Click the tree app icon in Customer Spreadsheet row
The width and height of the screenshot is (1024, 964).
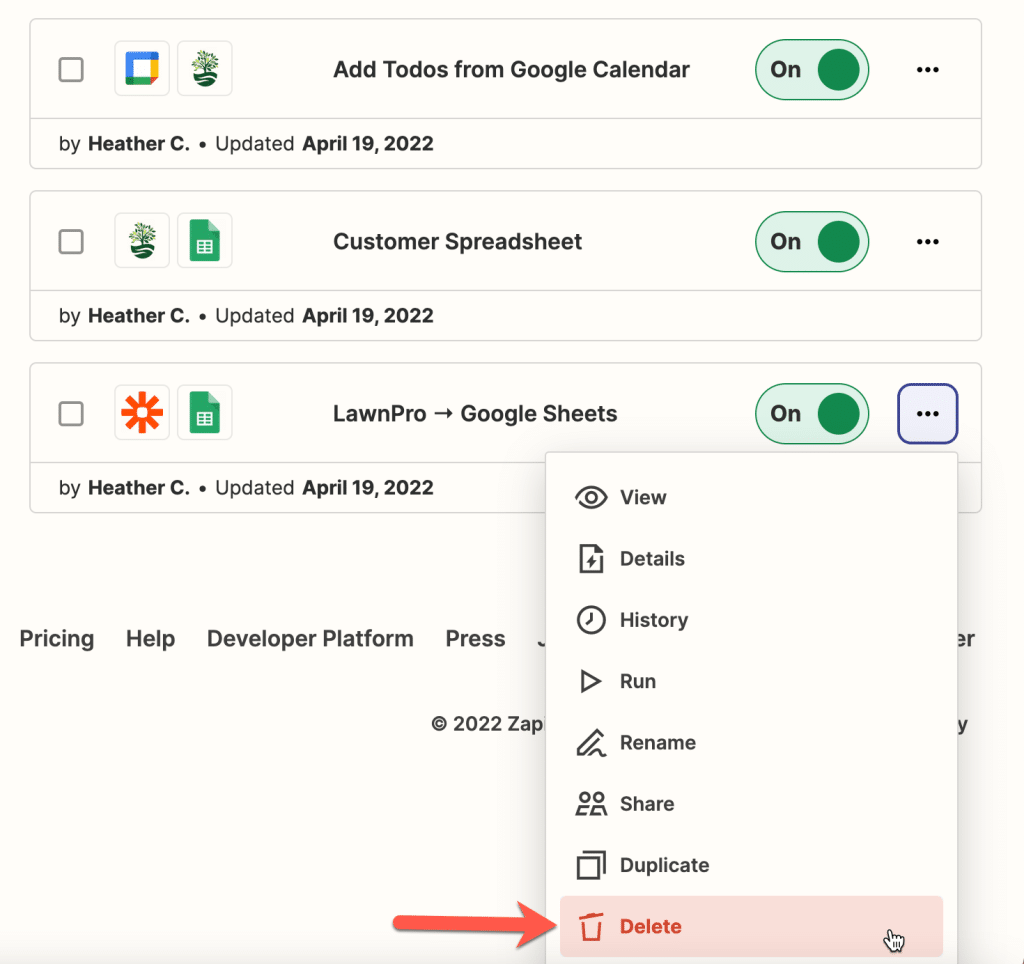[142, 240]
